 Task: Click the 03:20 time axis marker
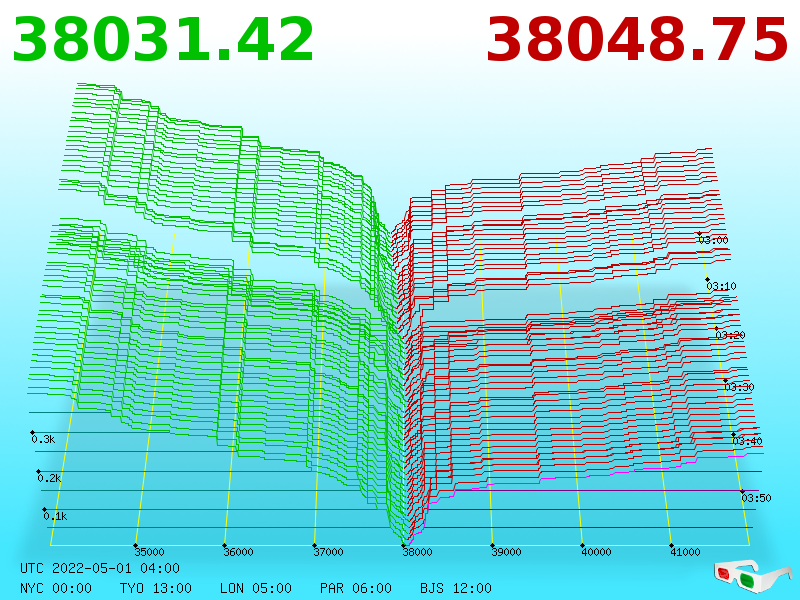[731, 335]
